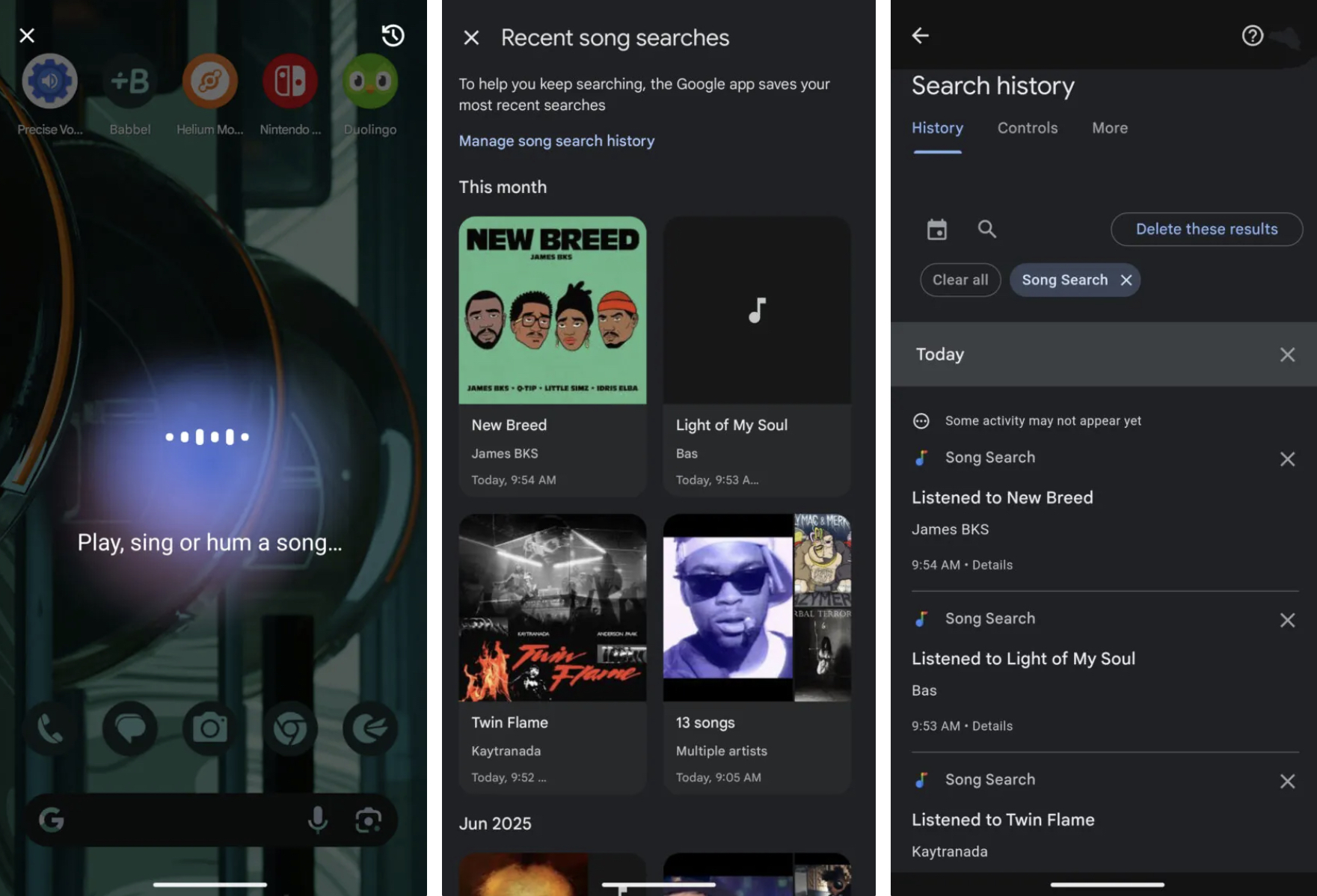Tap the 'Jun 2025' section heading
Screen dimensions: 1317x896
tap(495, 823)
